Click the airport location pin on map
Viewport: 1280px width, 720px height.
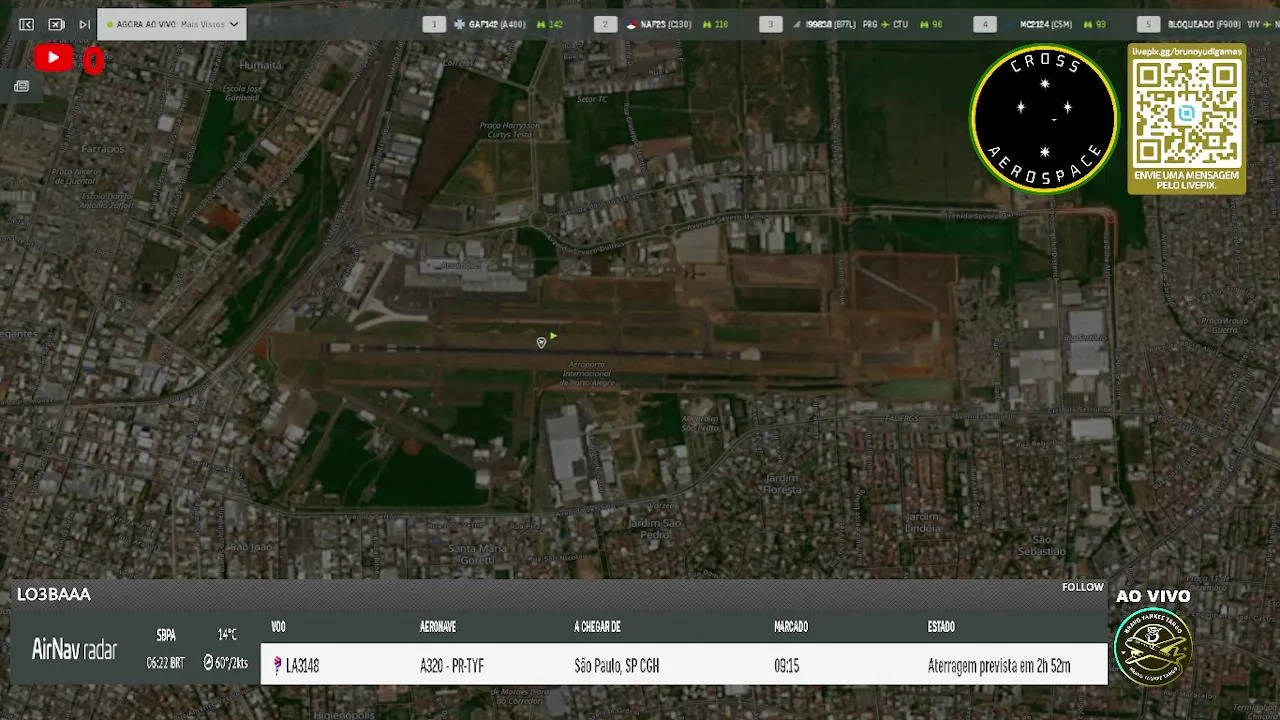coord(541,342)
